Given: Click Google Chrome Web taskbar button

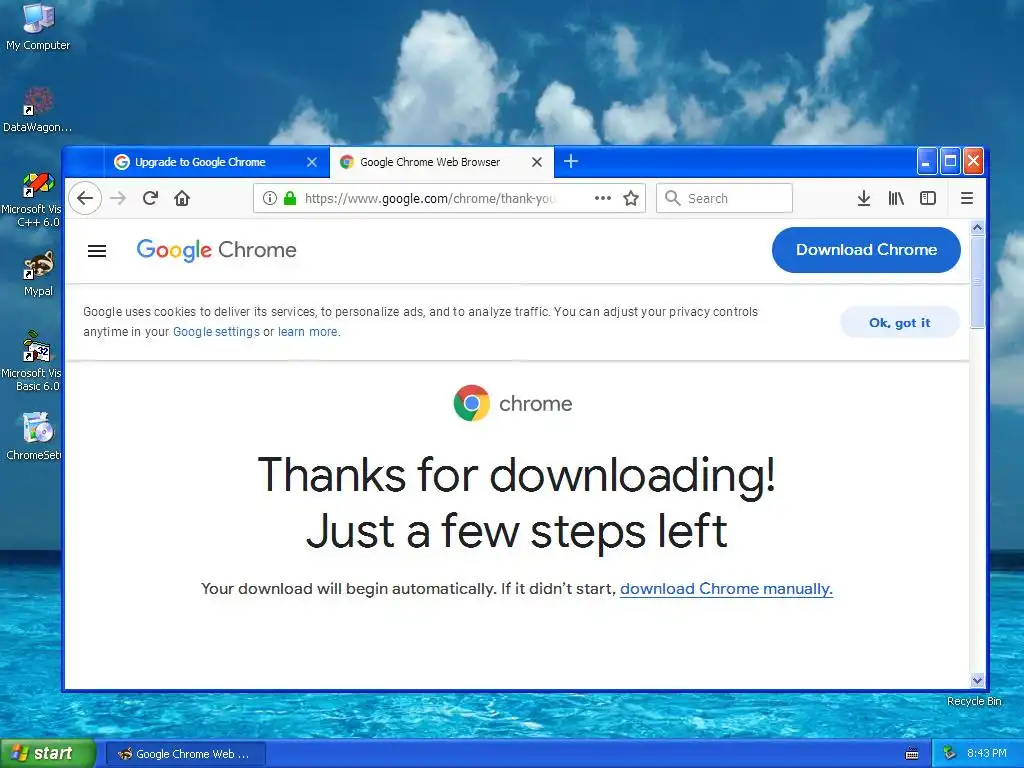Looking at the screenshot, I should [x=185, y=754].
